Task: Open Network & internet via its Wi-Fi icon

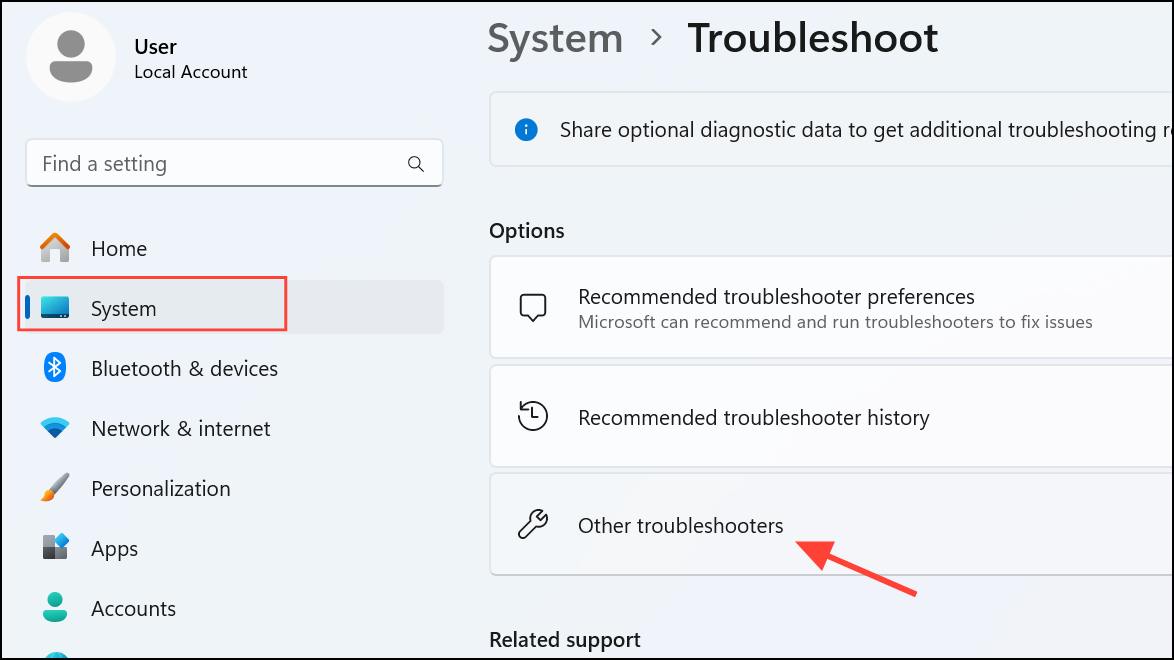Action: (x=53, y=428)
